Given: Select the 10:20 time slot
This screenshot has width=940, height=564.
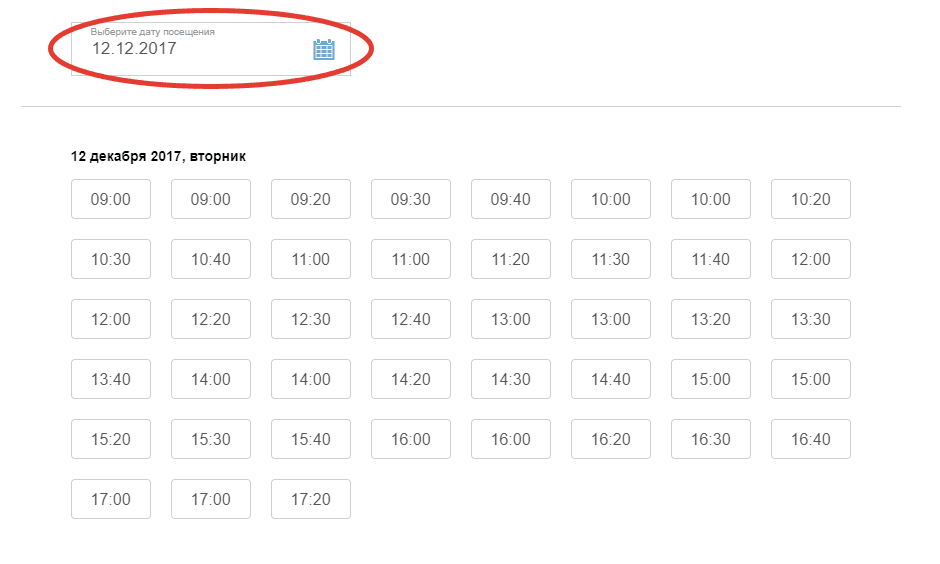Looking at the screenshot, I should [811, 199].
